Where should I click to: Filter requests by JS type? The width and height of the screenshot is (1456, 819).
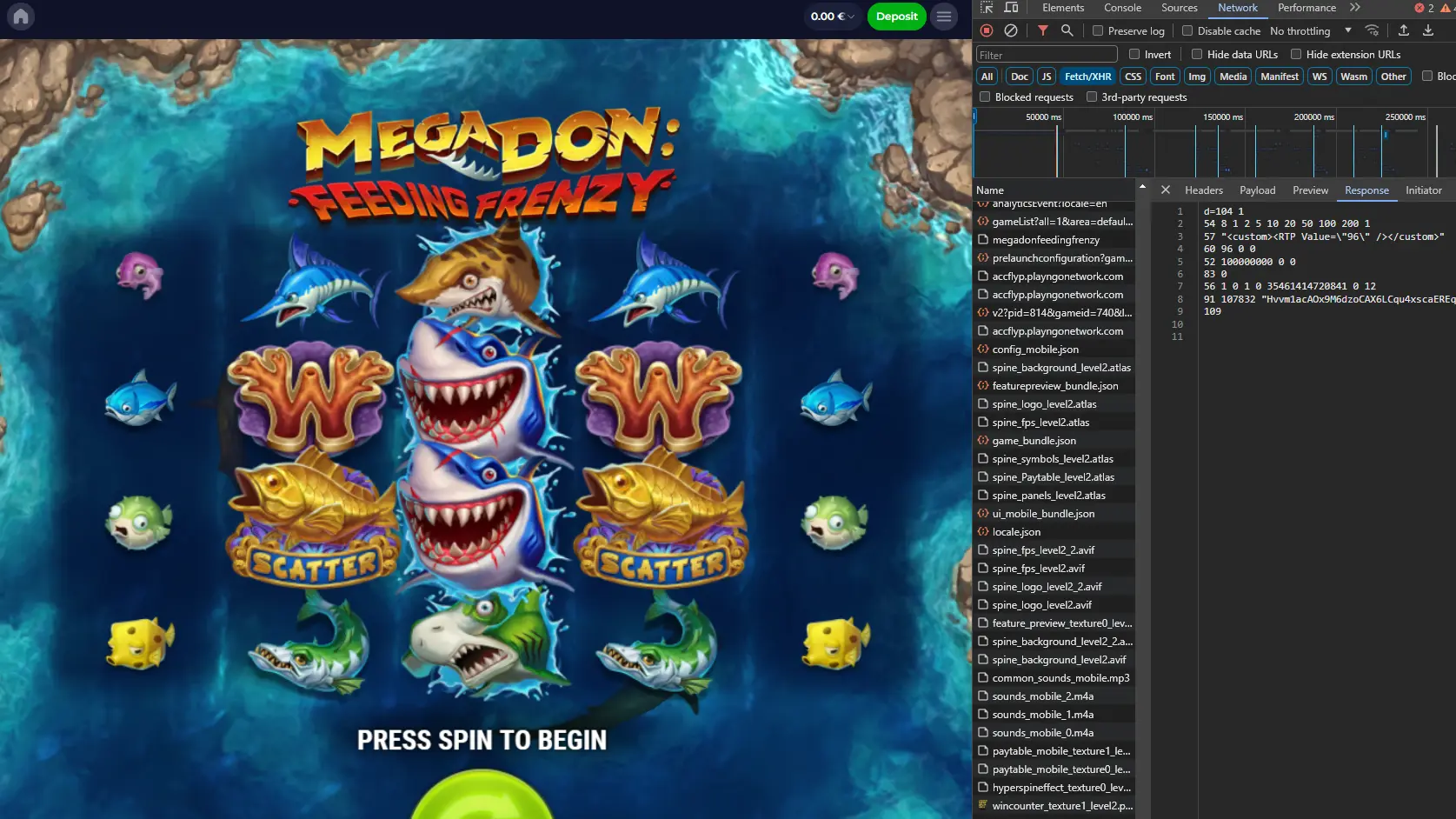(x=1047, y=77)
